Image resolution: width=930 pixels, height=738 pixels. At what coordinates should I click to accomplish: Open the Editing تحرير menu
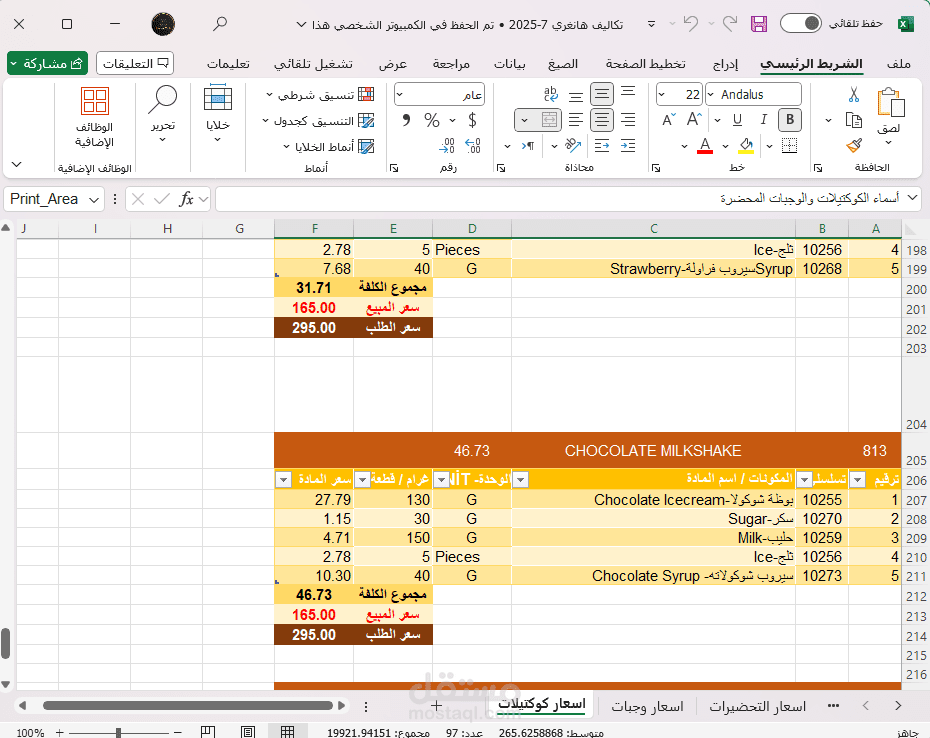[x=163, y=113]
